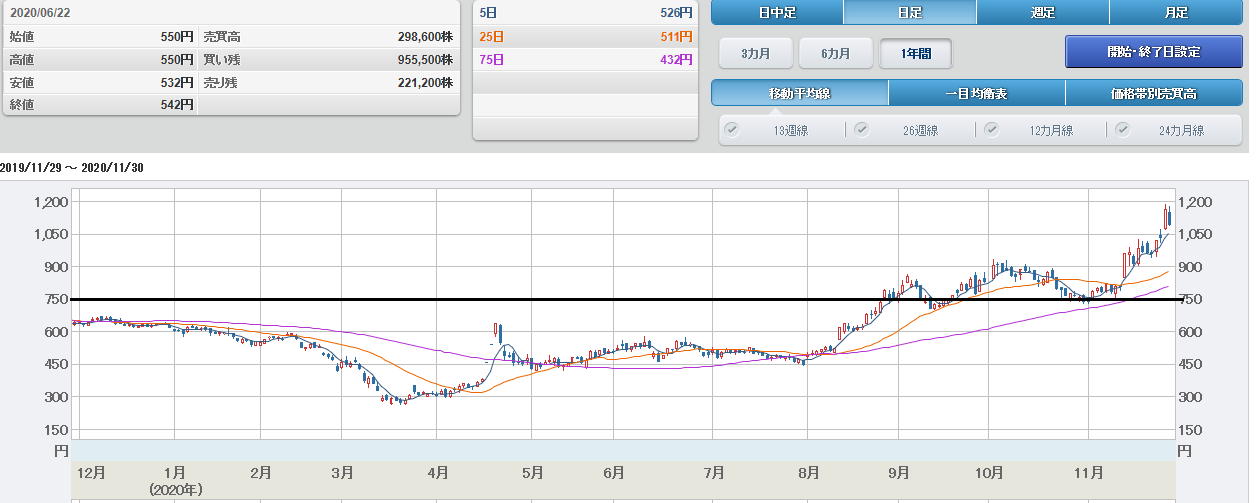The image size is (1259, 503).
Task: Click the tall red April spike candlestick
Action: [x=497, y=331]
